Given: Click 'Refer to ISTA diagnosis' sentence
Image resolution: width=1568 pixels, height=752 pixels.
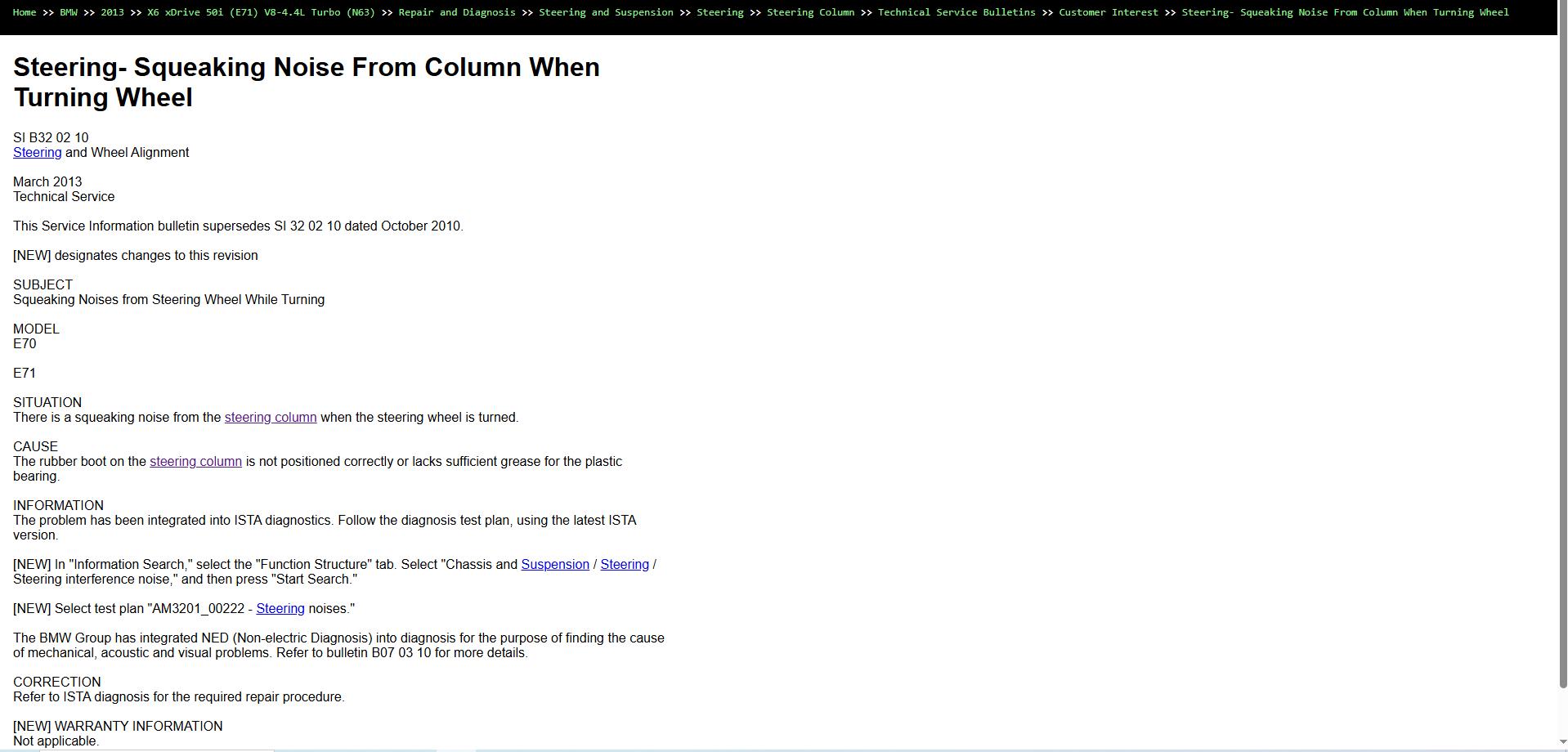Looking at the screenshot, I should [179, 697].
